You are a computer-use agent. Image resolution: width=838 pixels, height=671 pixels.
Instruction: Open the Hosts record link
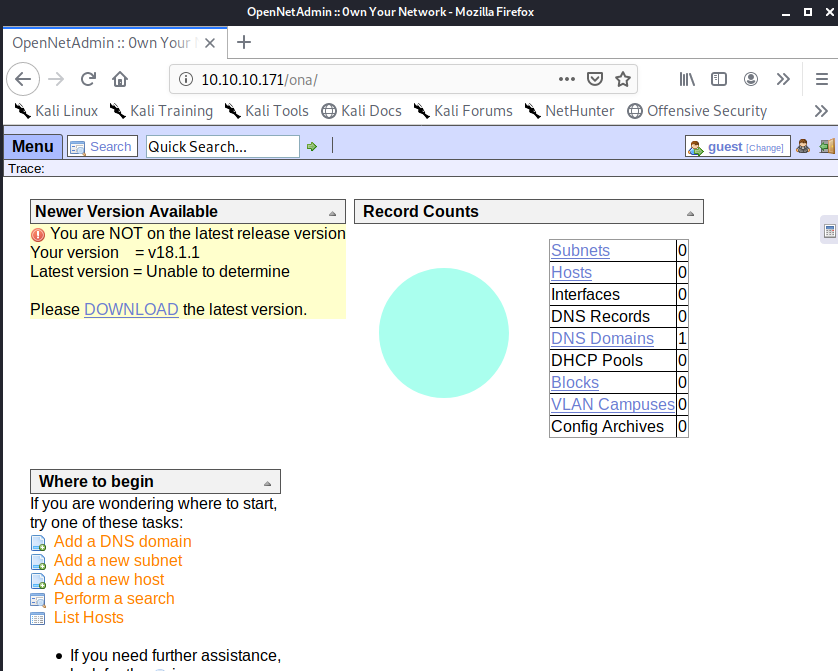click(571, 272)
